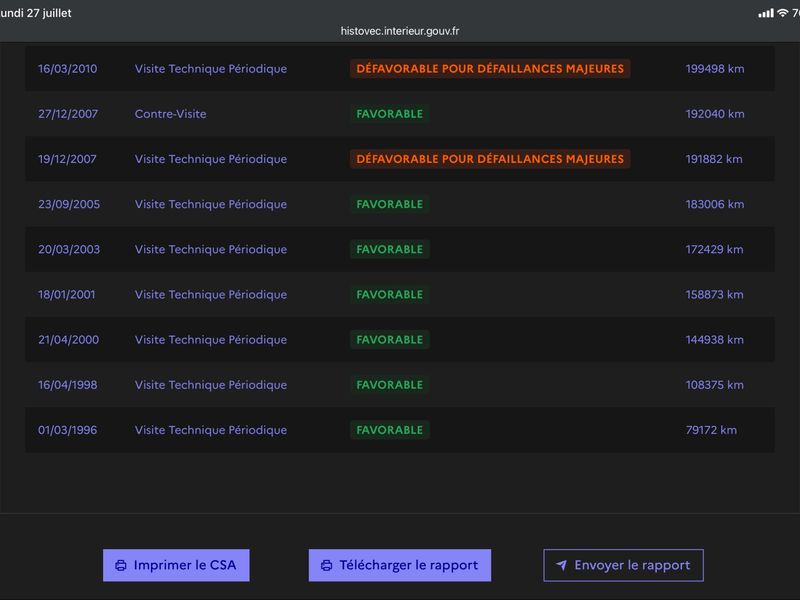Viewport: 800px width, 600px height.
Task: Click the printer icon in Télécharger le rapport
Action: (327, 565)
